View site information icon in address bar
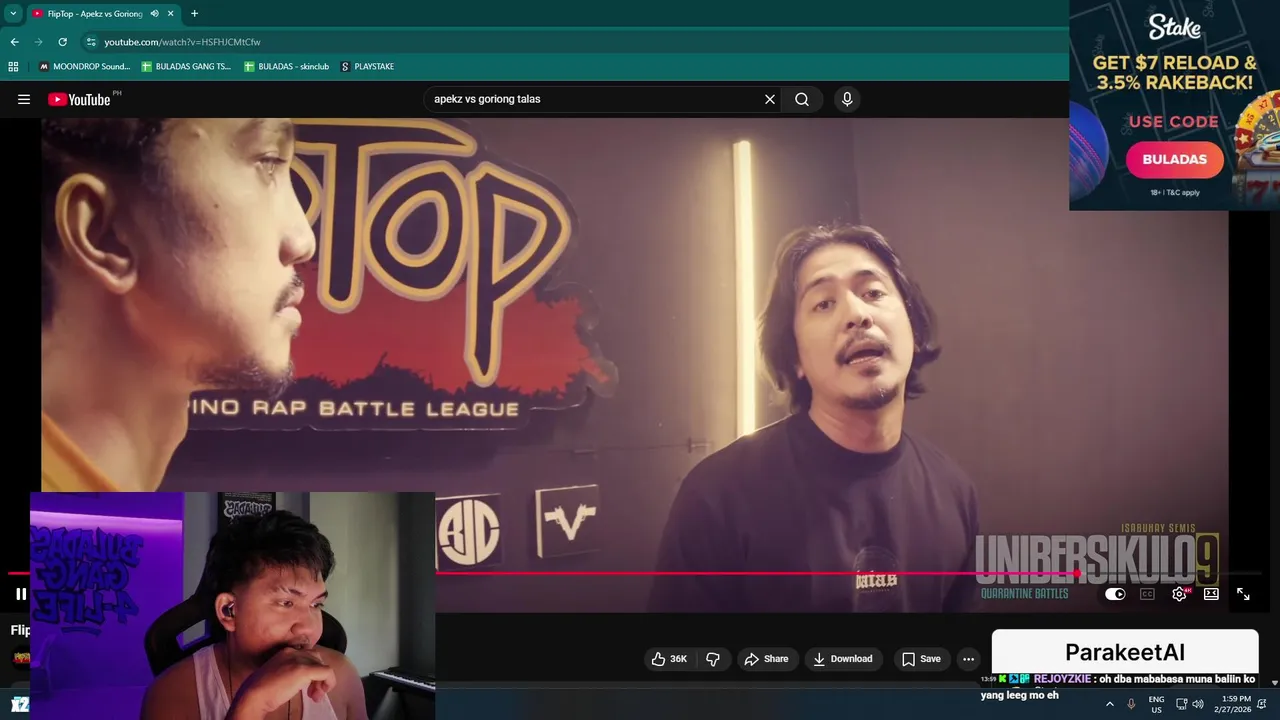The image size is (1280, 720). tap(91, 42)
